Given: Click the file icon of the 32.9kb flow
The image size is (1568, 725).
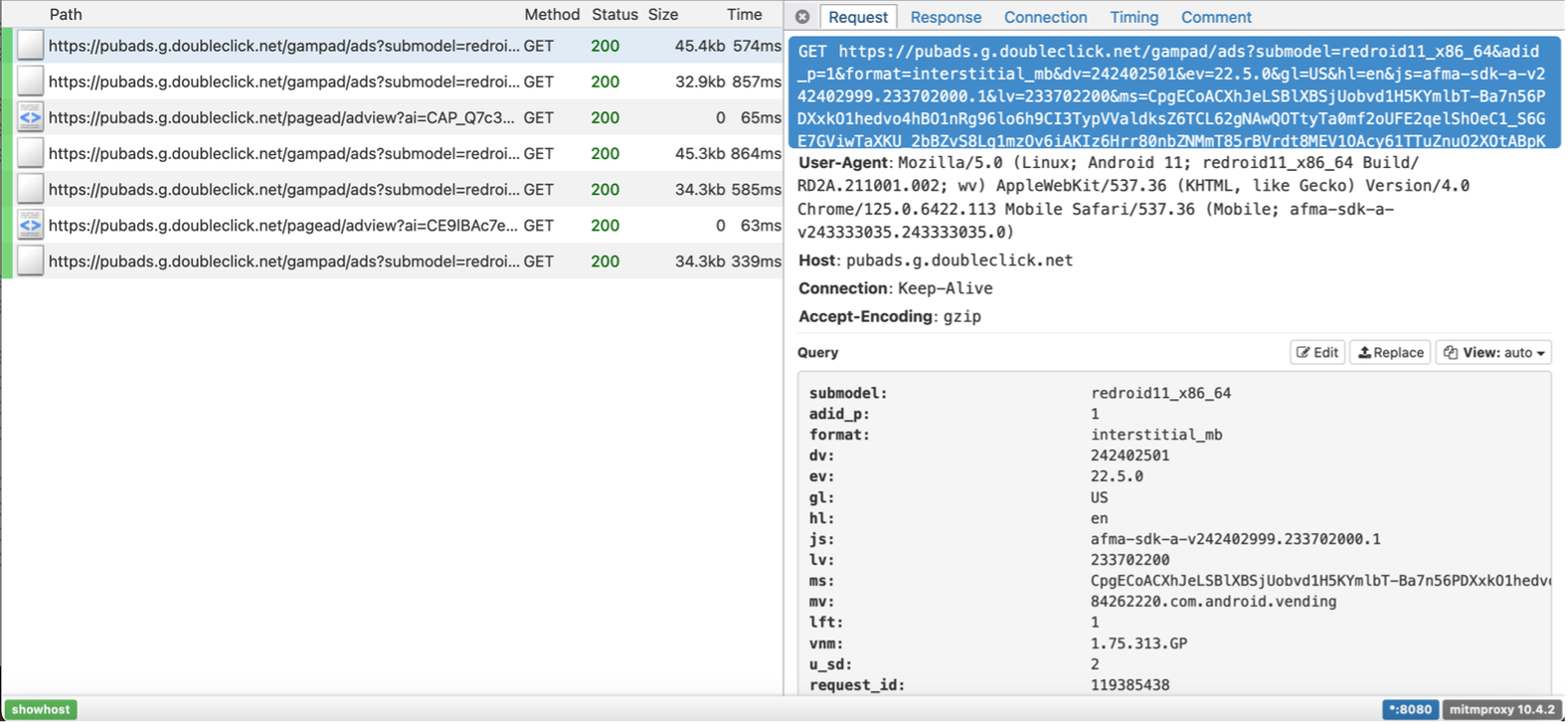Looking at the screenshot, I should (31, 81).
